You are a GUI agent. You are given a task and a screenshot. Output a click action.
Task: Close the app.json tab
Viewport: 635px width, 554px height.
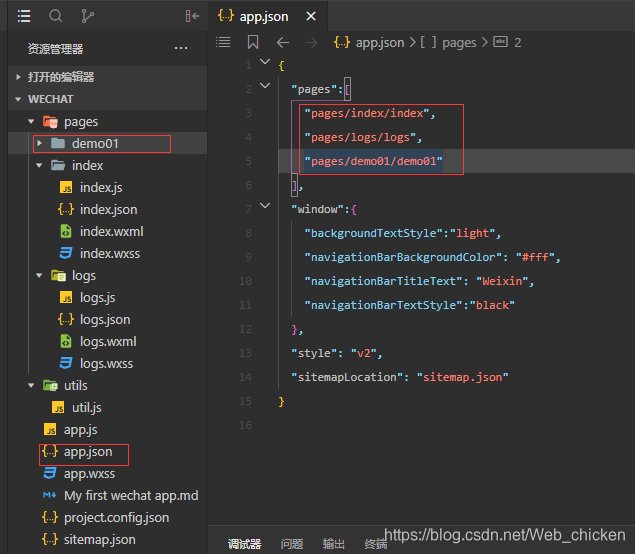coord(311,16)
